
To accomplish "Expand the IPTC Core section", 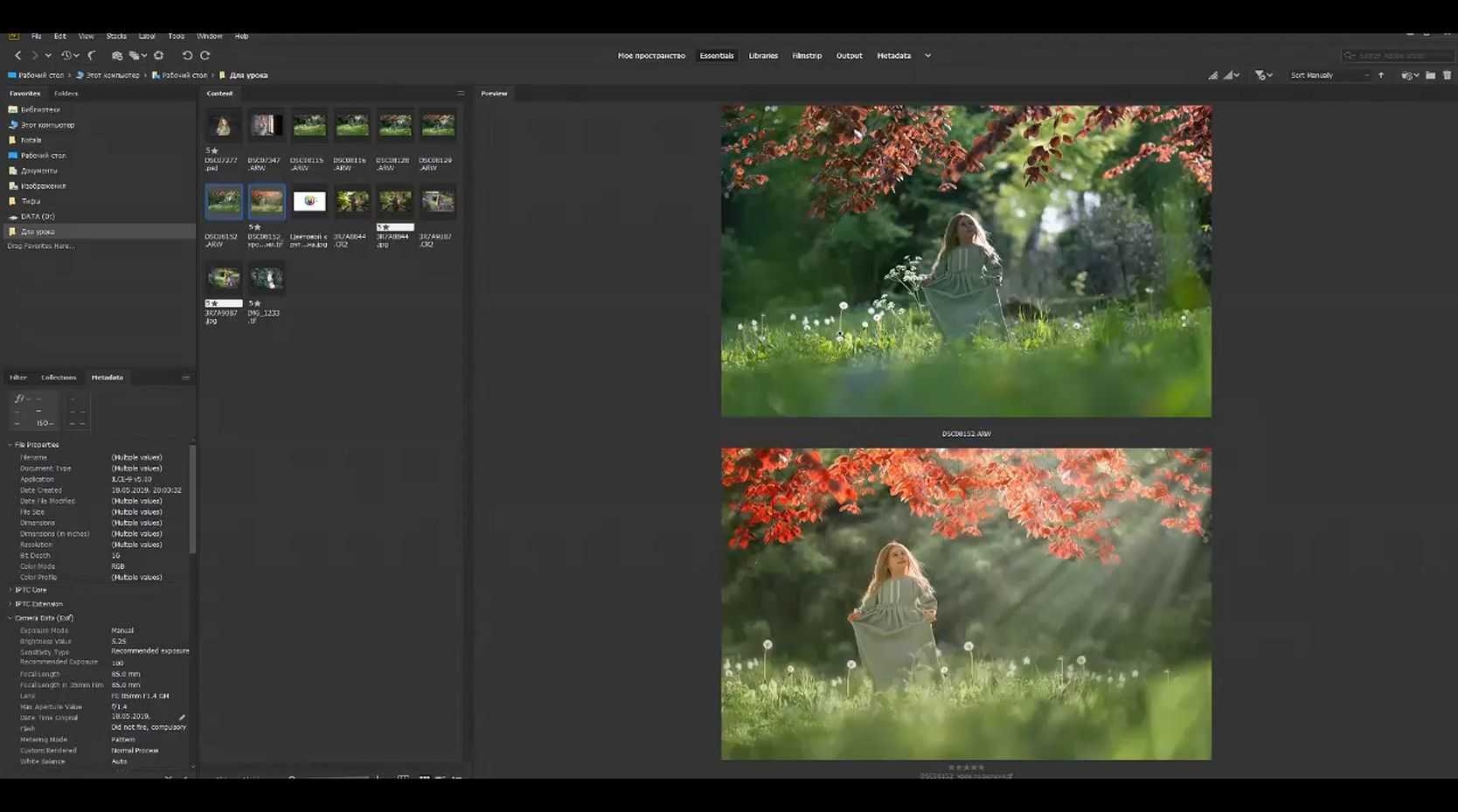I will tap(10, 590).
